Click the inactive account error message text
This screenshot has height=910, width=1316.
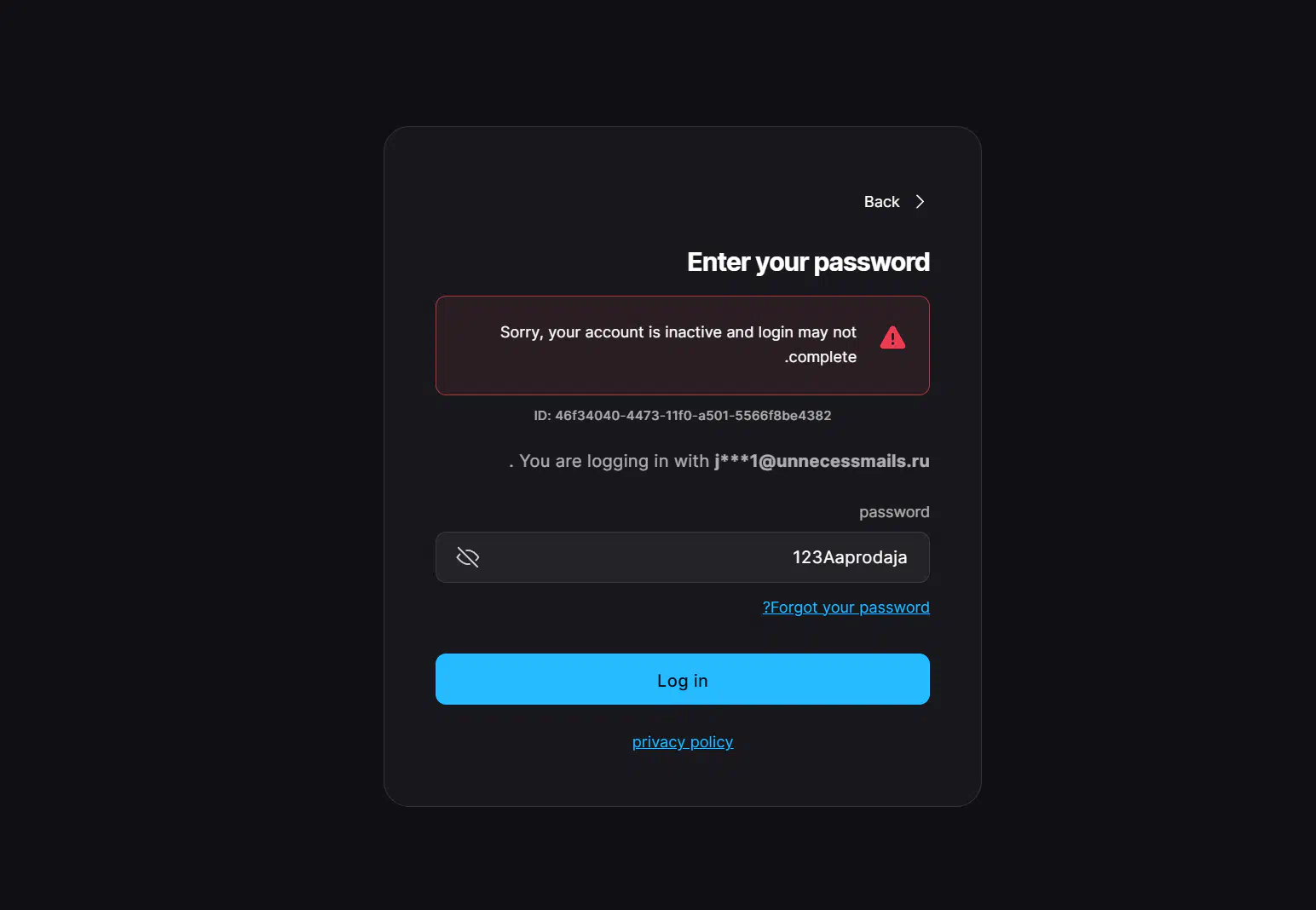(678, 344)
